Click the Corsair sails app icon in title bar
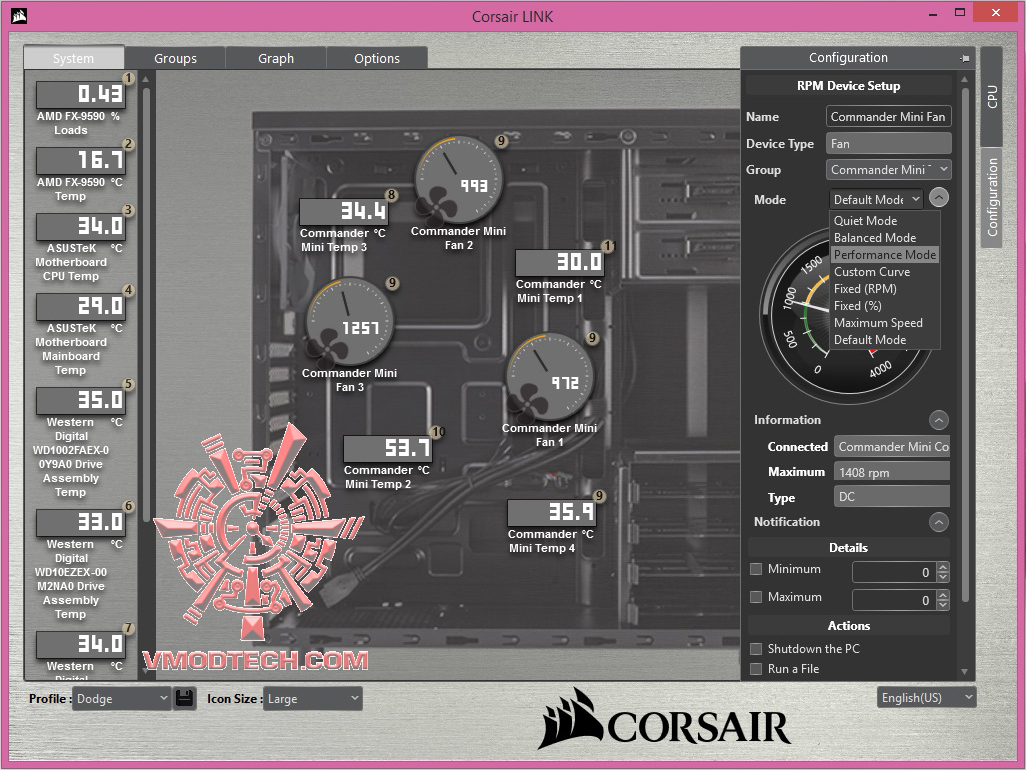 [x=19, y=16]
